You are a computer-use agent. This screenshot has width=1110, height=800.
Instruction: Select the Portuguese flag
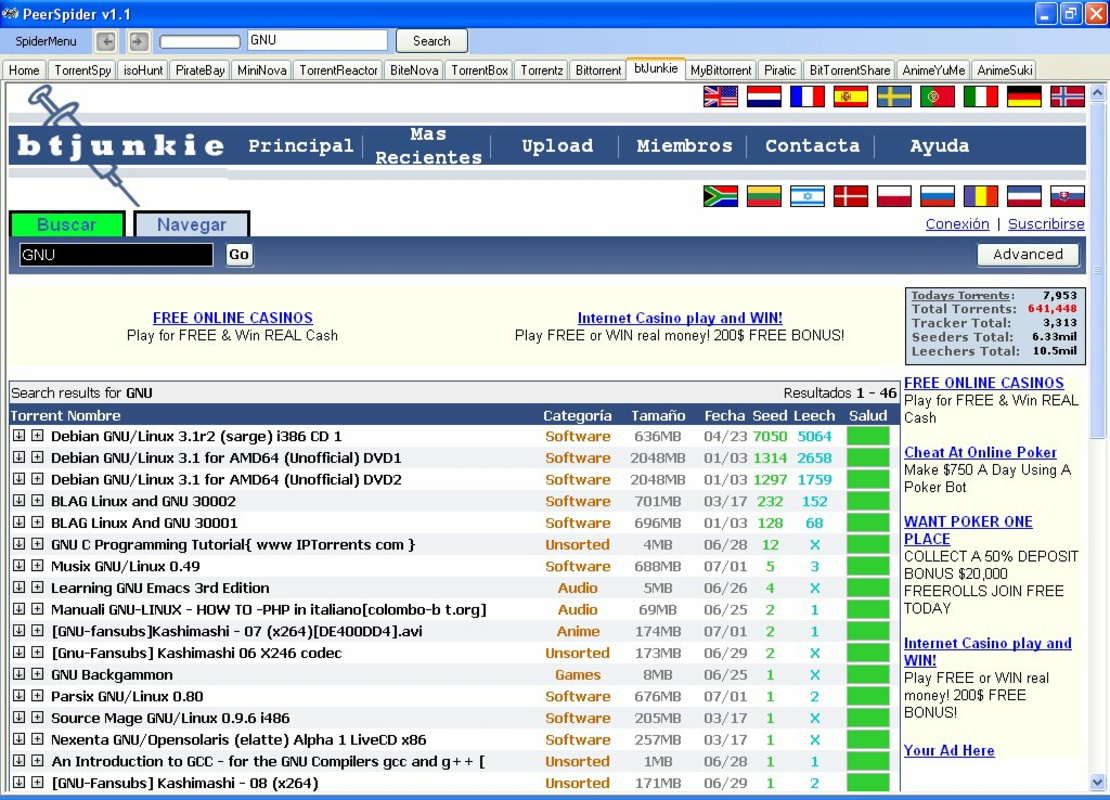click(937, 96)
